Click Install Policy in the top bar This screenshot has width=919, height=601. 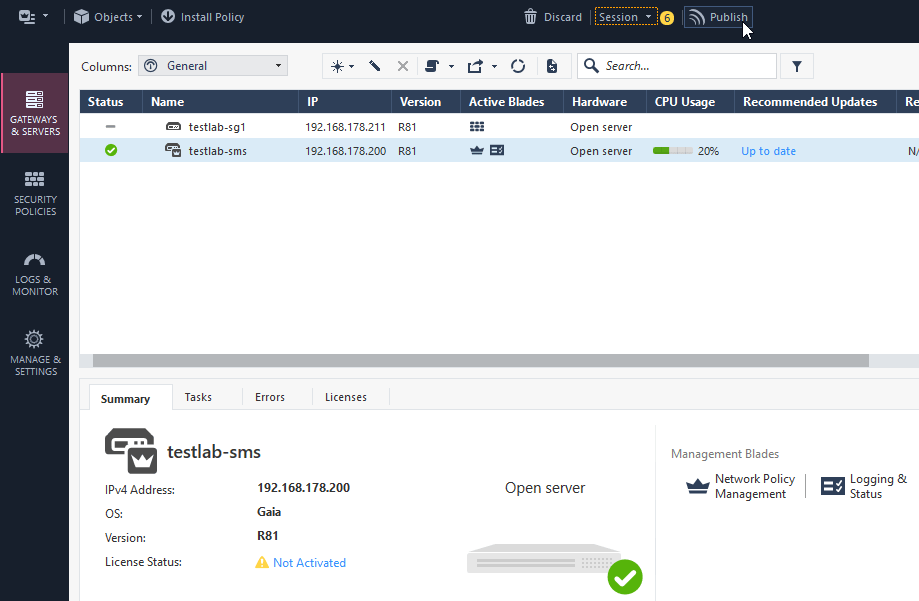pos(202,17)
